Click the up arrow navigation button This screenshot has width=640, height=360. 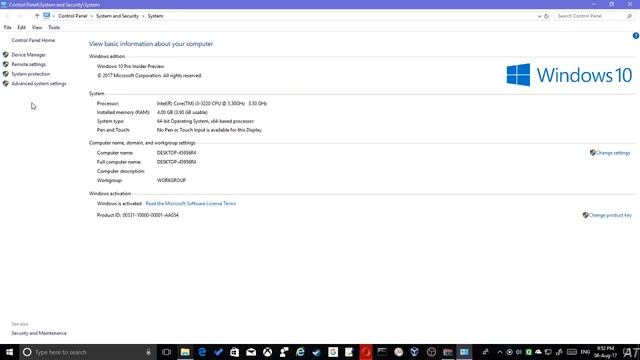(x=37, y=16)
